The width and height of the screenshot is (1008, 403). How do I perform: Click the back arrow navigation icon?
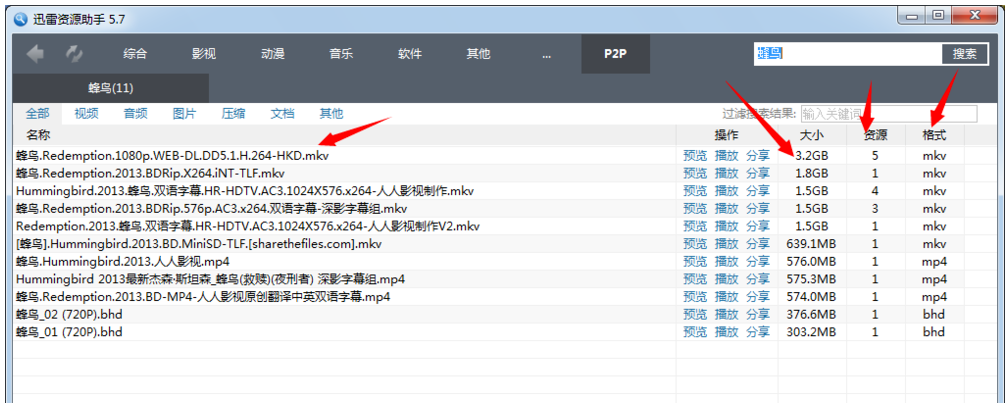(35, 54)
